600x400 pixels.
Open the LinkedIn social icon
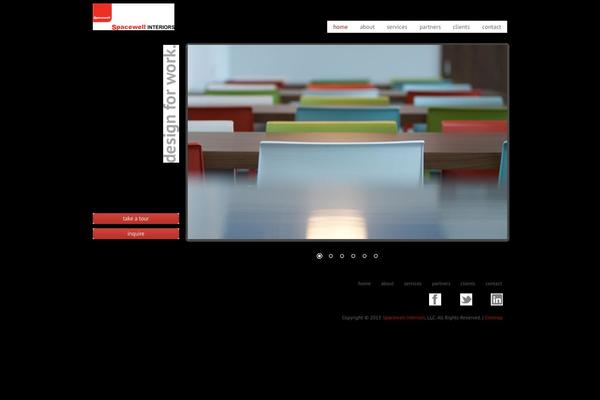point(497,299)
